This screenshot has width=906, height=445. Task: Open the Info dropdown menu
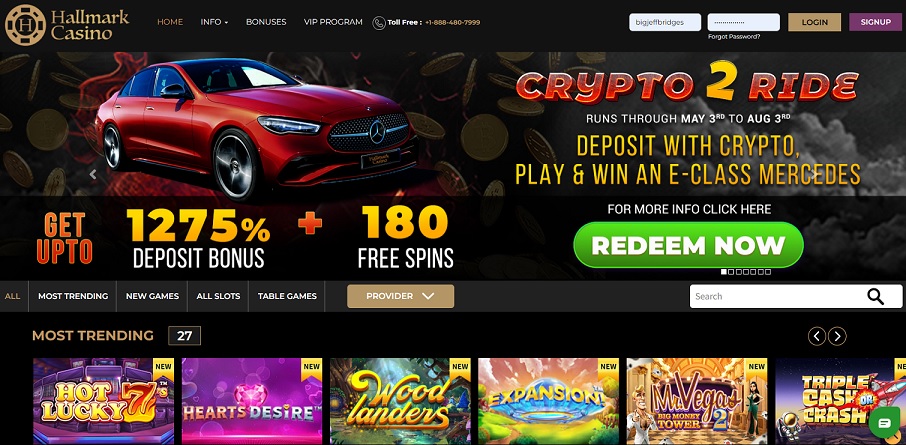[214, 22]
